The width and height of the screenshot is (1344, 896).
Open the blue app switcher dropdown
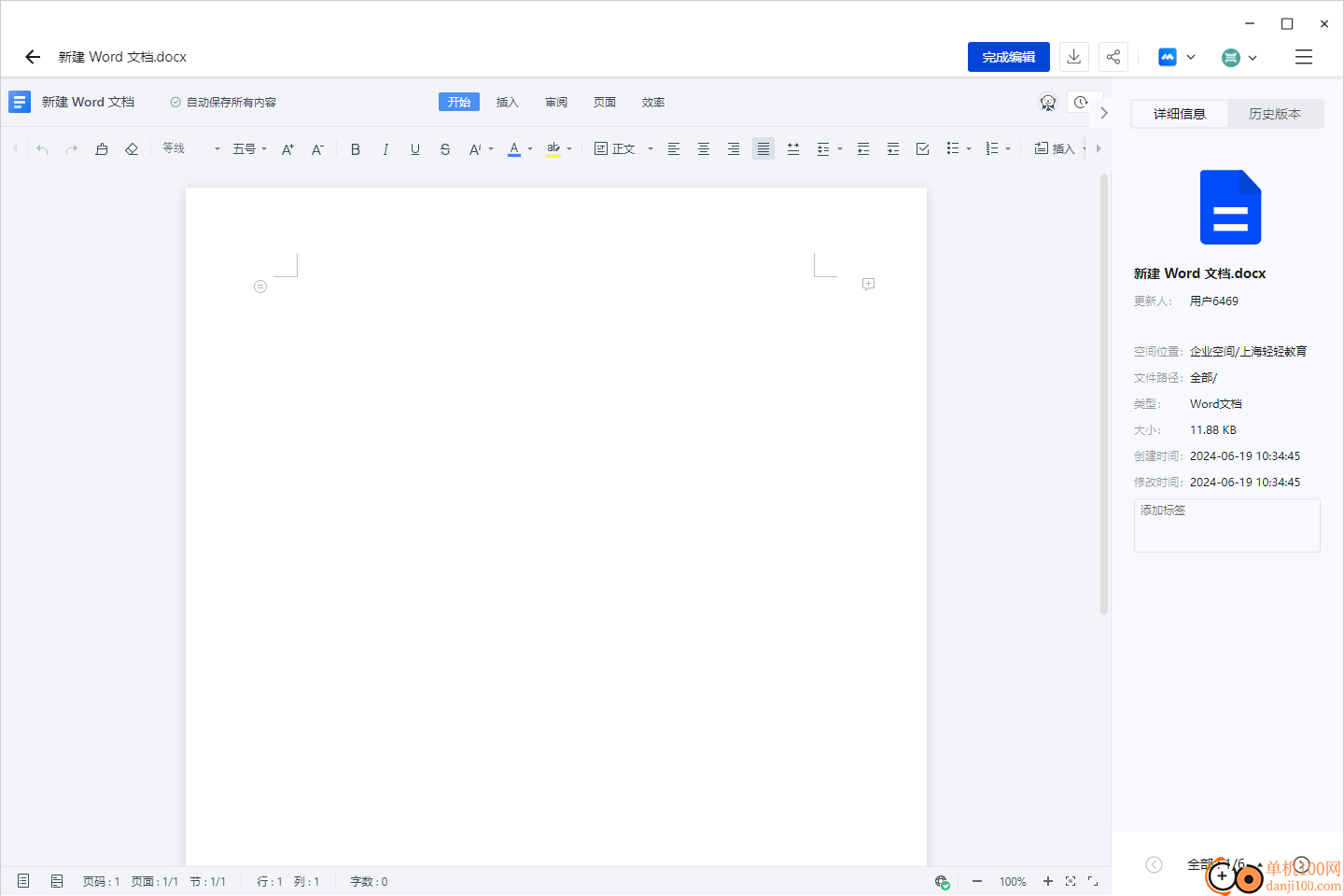[1177, 57]
